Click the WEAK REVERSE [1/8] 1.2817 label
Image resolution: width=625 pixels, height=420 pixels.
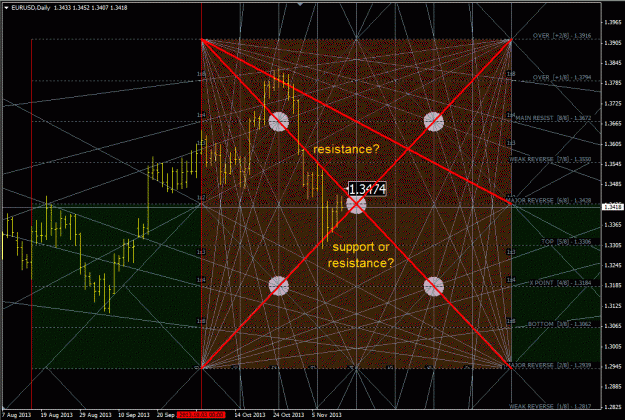pyautogui.click(x=550, y=406)
